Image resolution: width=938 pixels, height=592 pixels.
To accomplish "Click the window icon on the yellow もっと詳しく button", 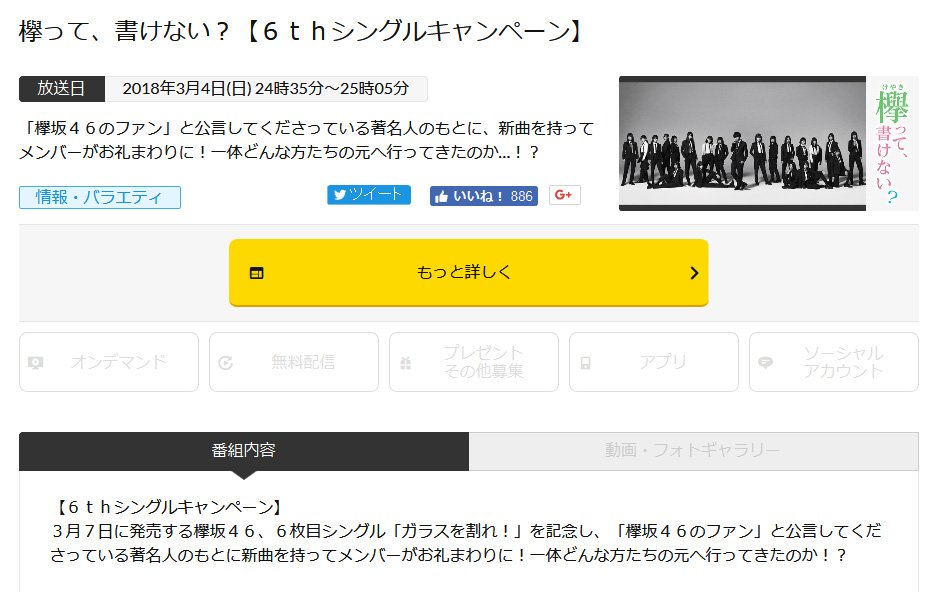I will tap(257, 273).
